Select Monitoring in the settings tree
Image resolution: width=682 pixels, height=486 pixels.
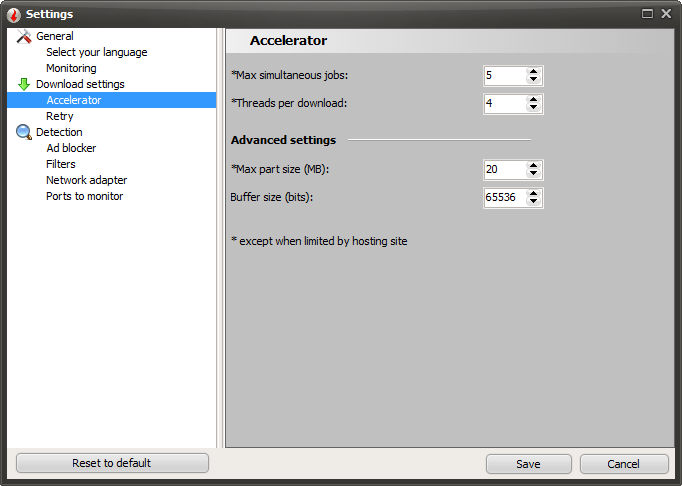[x=71, y=68]
